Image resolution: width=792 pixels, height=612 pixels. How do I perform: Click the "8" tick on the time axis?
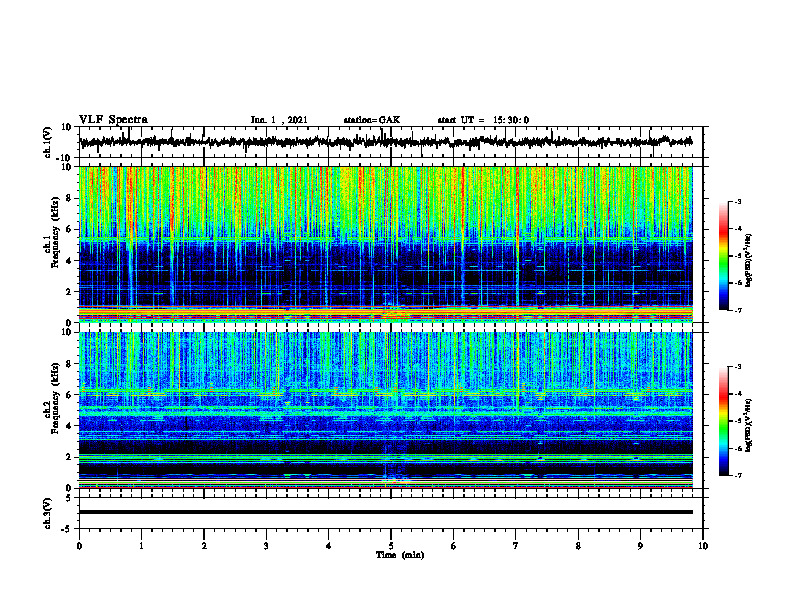(x=578, y=546)
